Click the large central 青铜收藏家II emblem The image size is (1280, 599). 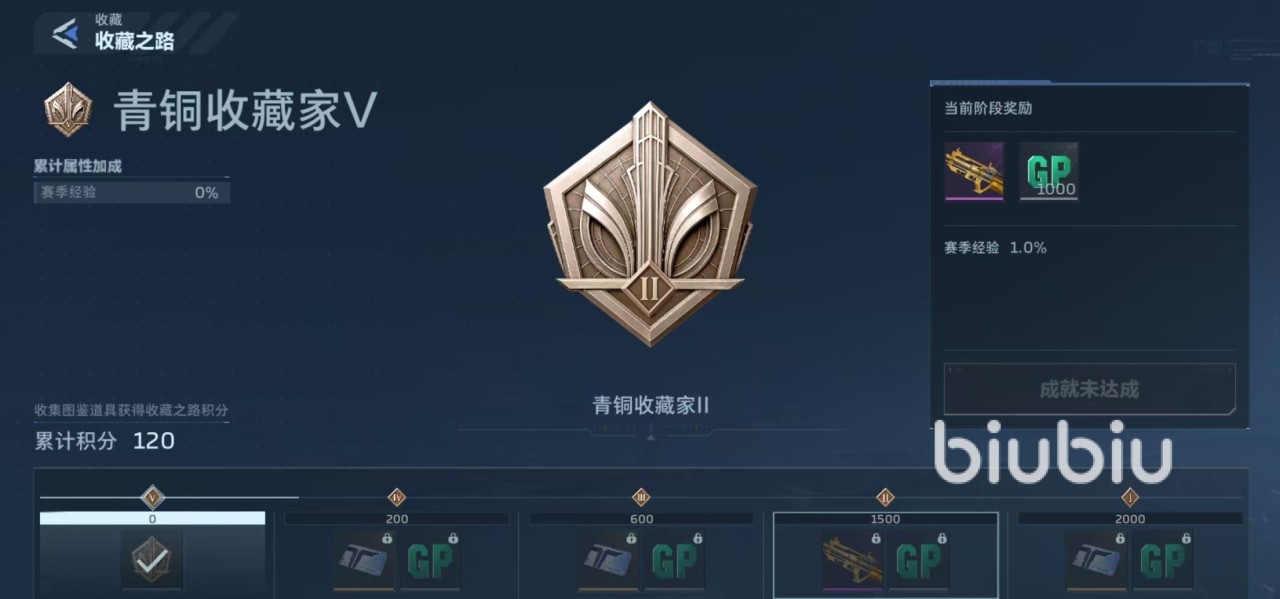pyautogui.click(x=650, y=224)
